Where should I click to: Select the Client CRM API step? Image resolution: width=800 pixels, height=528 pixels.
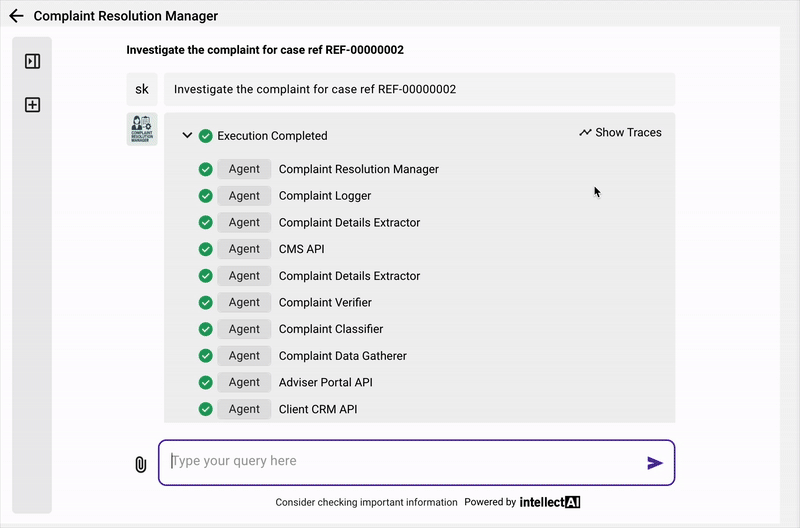tap(317, 409)
